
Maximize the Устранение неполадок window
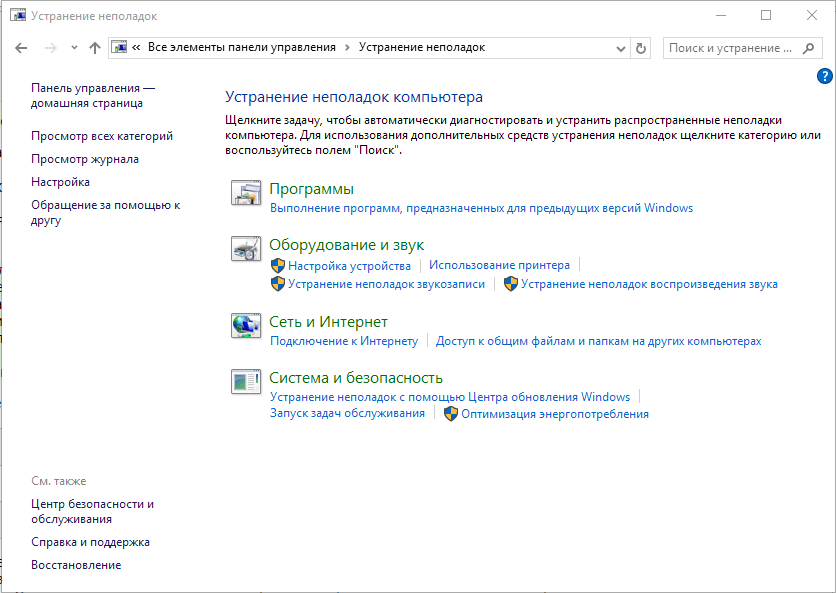pos(766,15)
